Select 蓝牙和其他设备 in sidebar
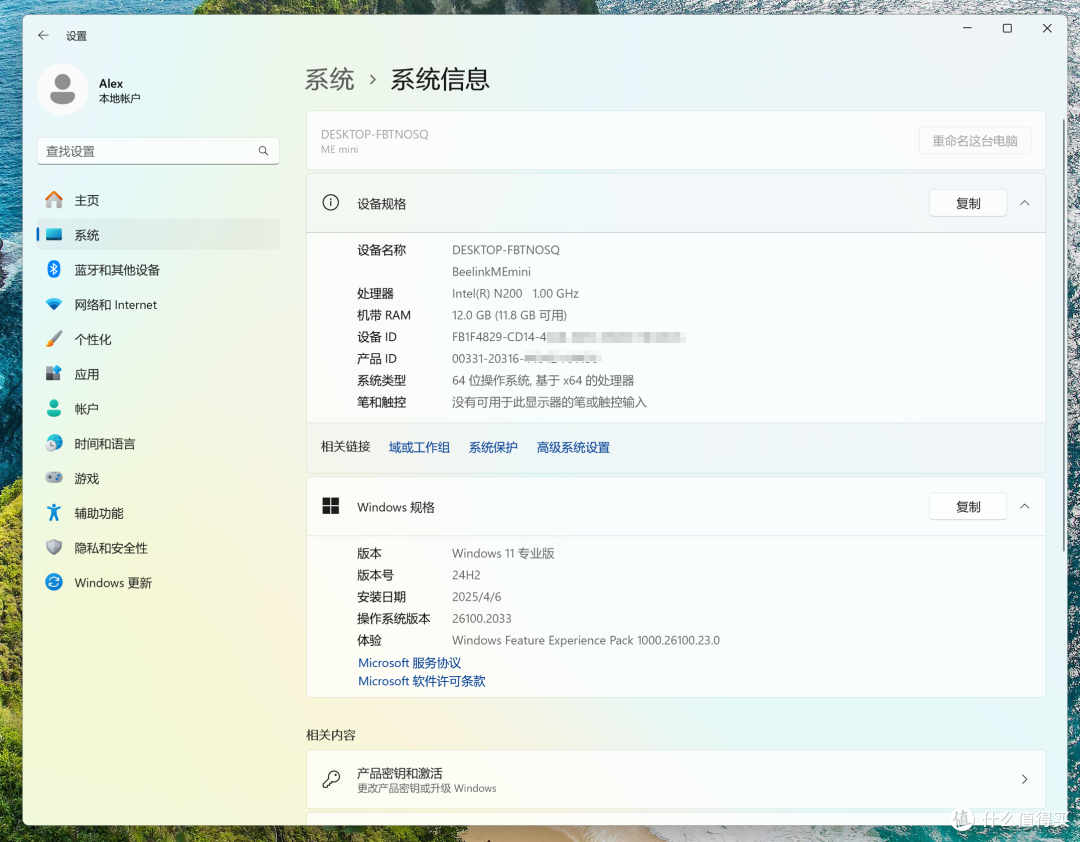The height and width of the screenshot is (842, 1080). [158, 269]
